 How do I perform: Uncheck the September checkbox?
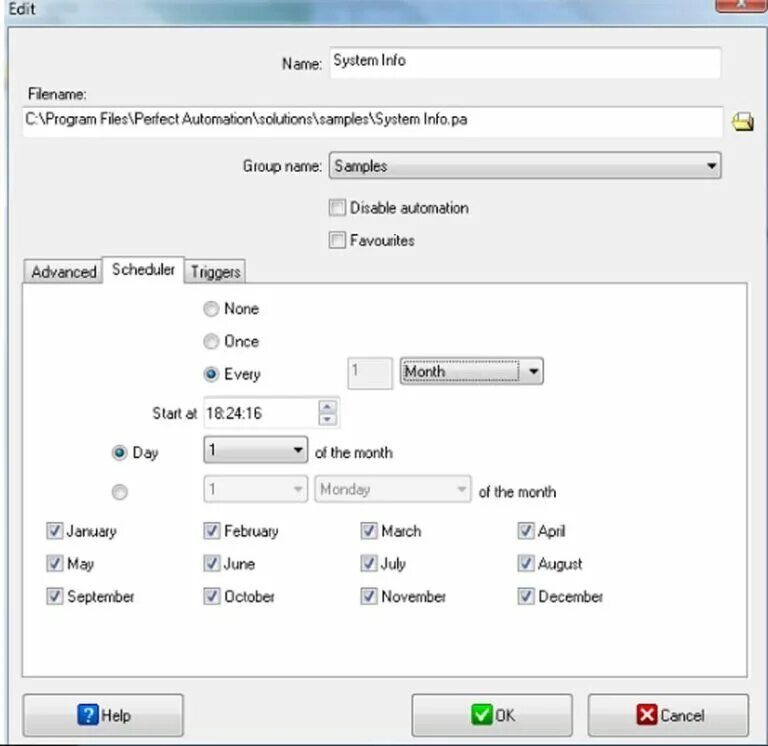(x=54, y=597)
